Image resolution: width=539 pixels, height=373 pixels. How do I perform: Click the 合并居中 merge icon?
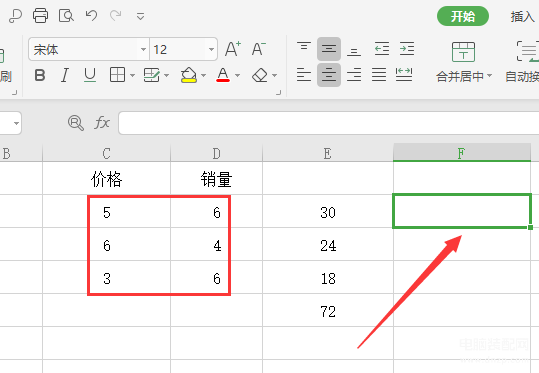coord(463,52)
